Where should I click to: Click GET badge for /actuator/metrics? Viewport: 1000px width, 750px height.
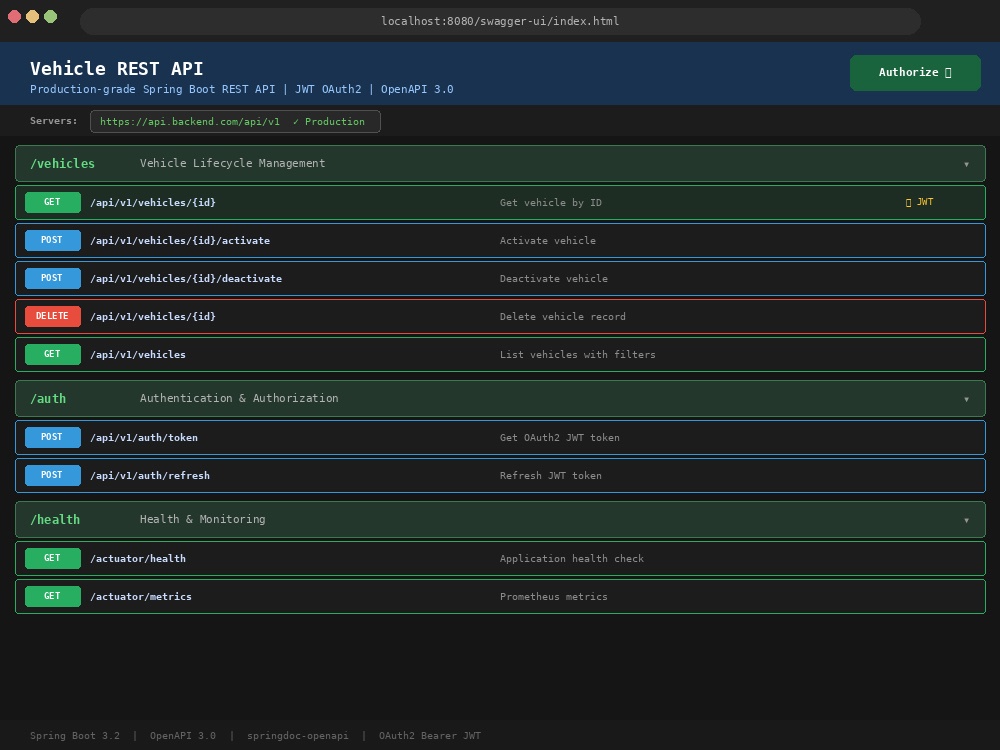52,596
